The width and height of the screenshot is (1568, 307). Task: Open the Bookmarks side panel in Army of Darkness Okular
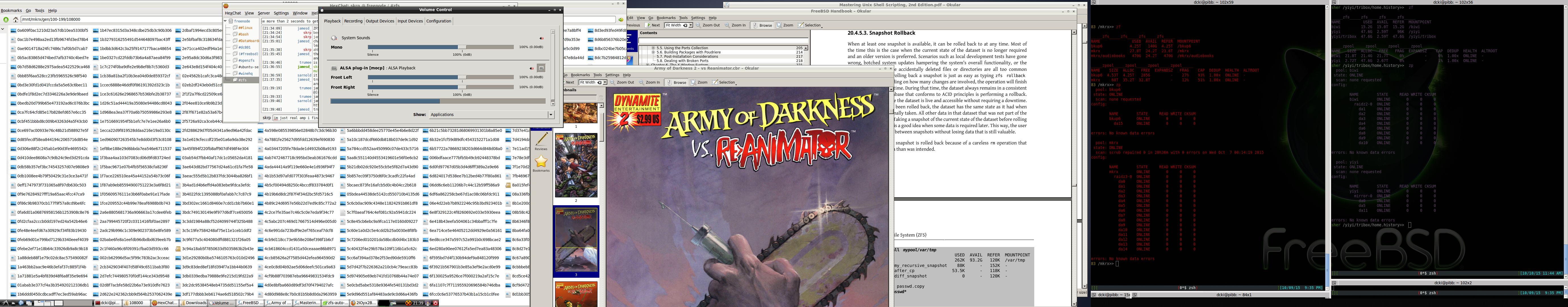click(541, 164)
